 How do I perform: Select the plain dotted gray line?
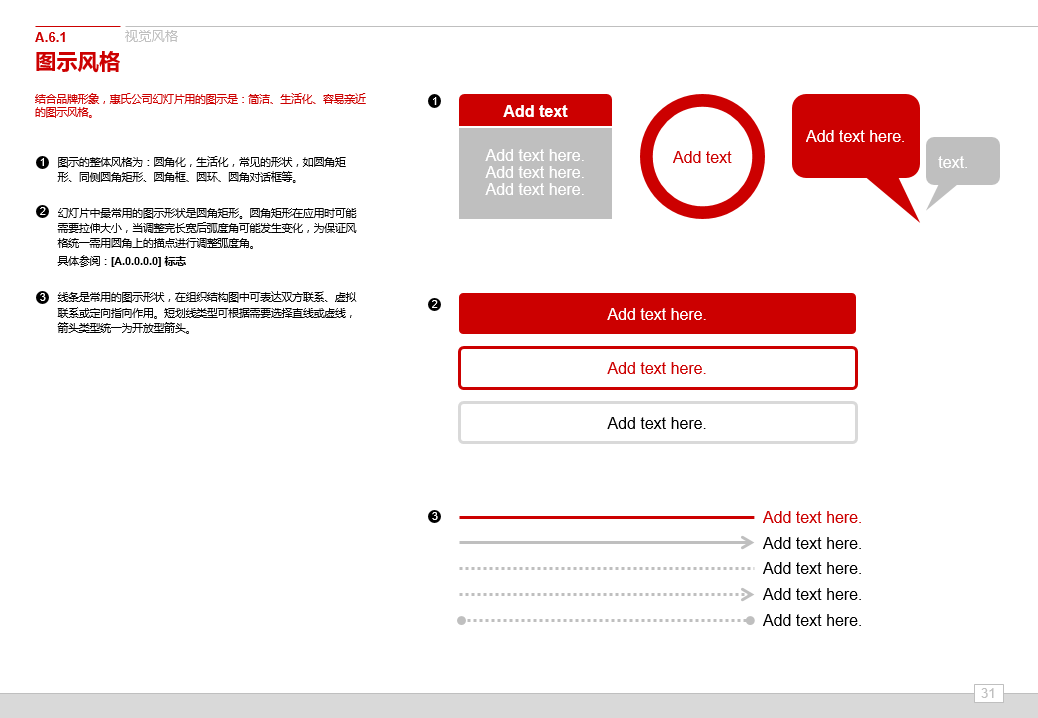[x=606, y=568]
